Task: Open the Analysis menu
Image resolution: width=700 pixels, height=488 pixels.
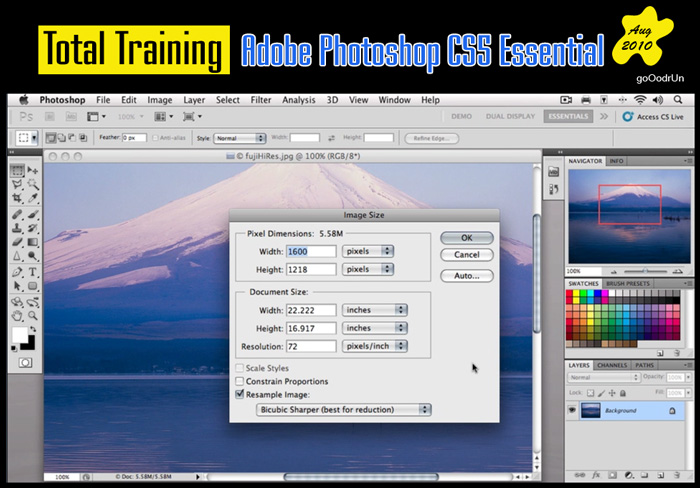Action: pyautogui.click(x=299, y=100)
